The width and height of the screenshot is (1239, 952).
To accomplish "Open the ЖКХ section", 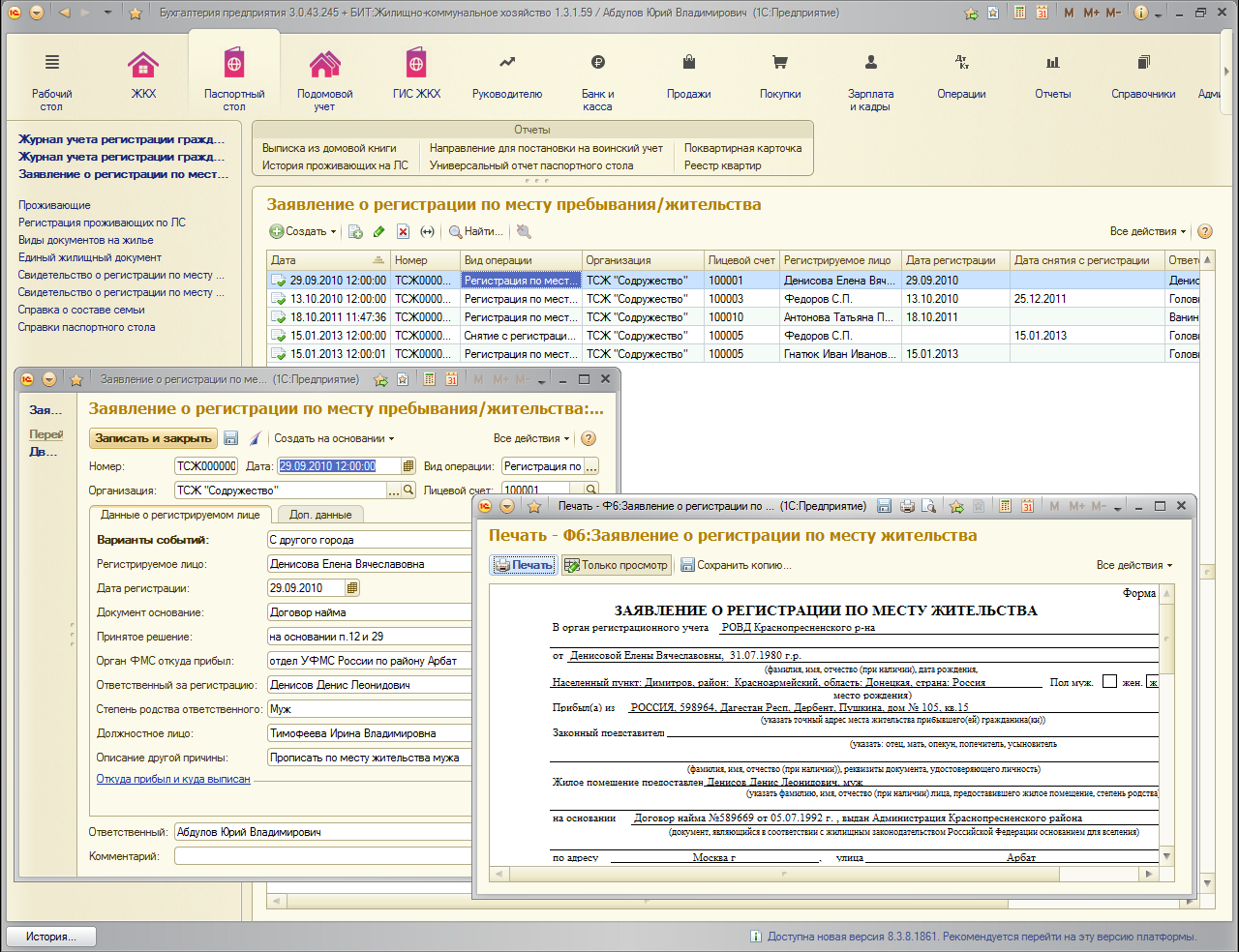I will (x=143, y=75).
